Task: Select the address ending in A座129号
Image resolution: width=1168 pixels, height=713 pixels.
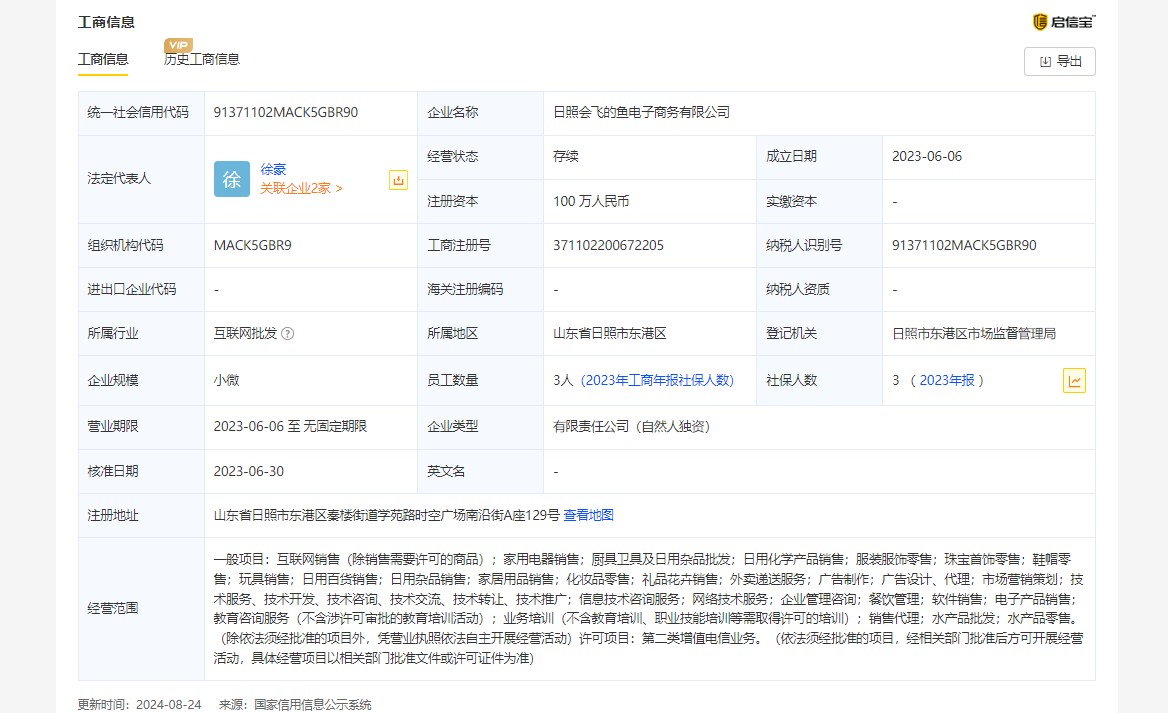Action: point(387,515)
